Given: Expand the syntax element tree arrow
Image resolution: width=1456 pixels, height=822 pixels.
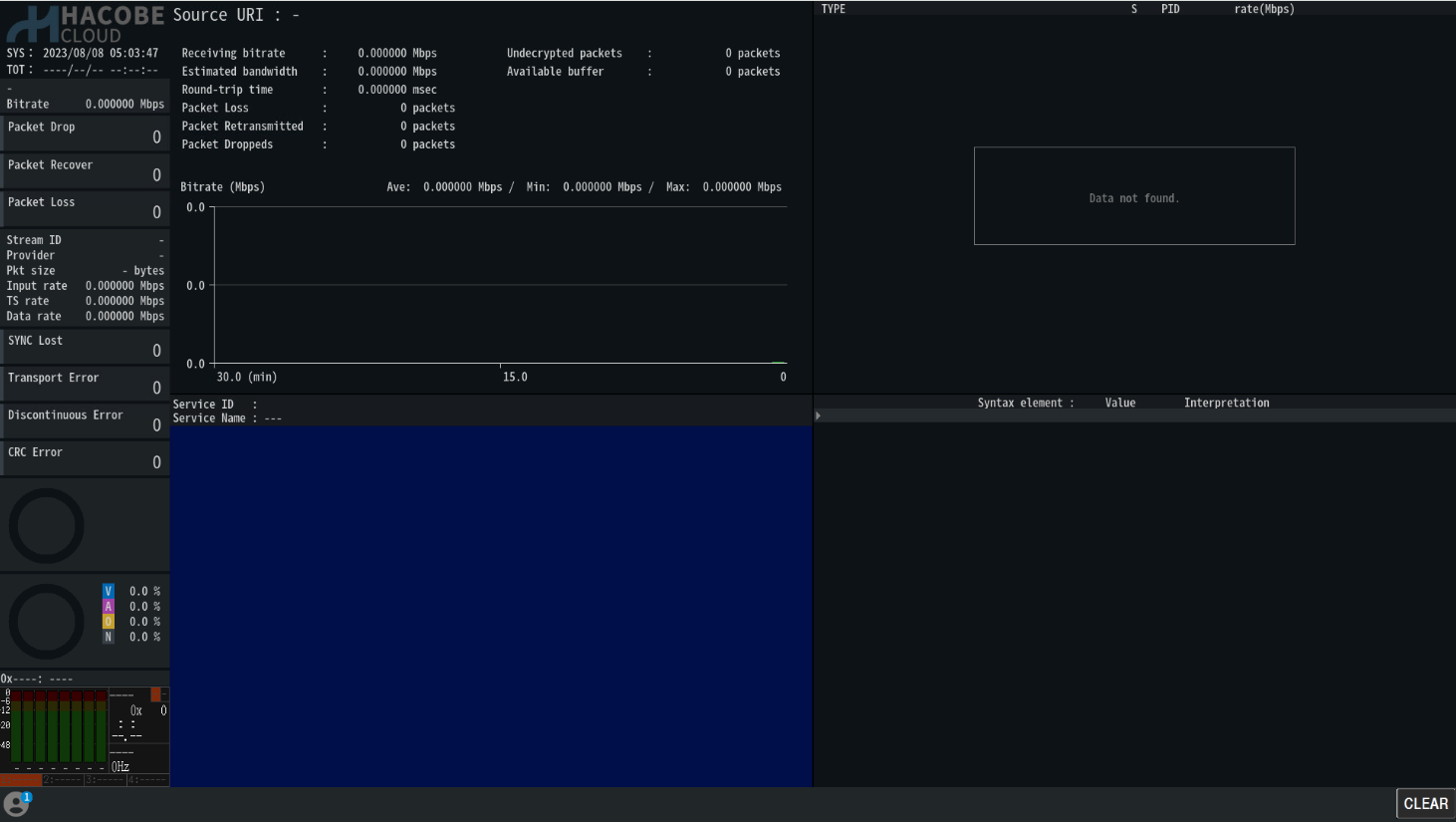Looking at the screenshot, I should 819,415.
